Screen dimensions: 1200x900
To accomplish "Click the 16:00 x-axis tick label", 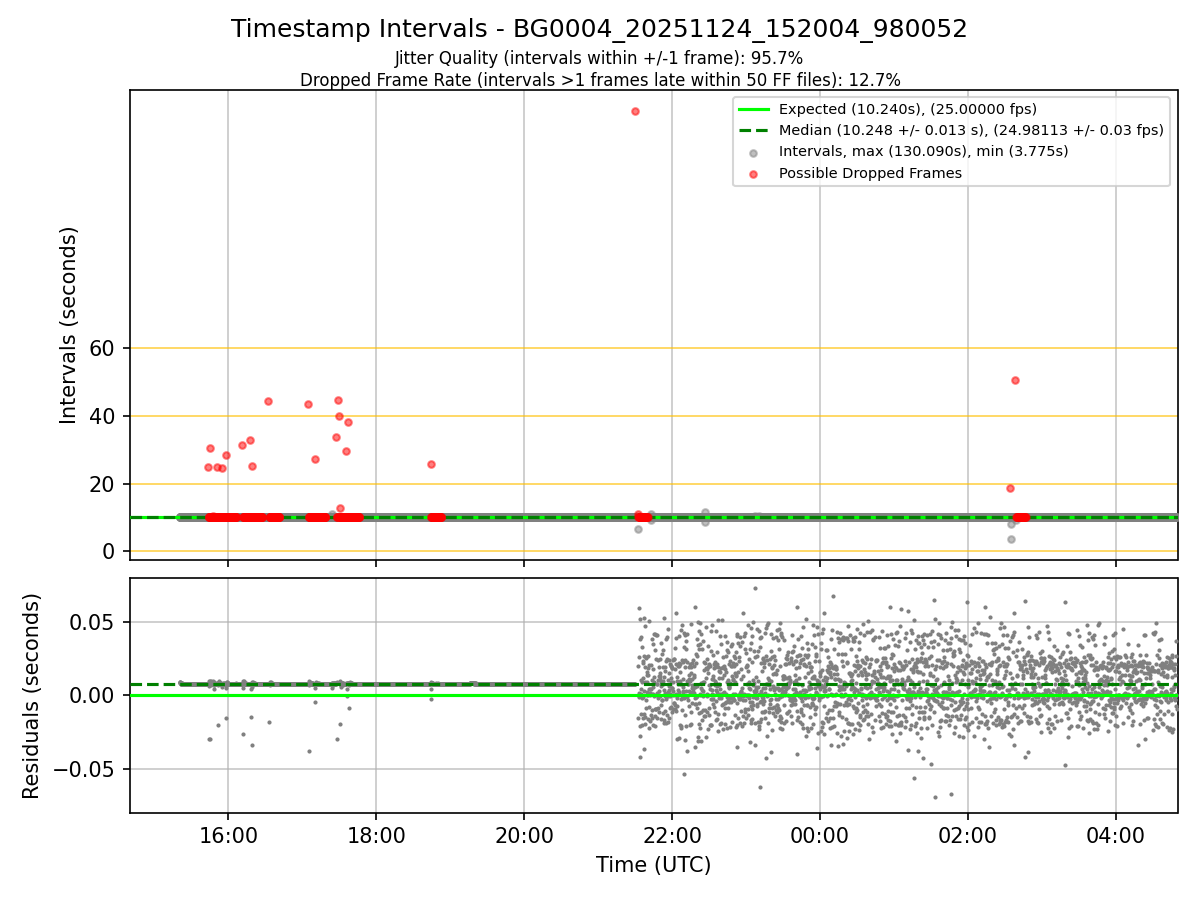I will [x=228, y=836].
